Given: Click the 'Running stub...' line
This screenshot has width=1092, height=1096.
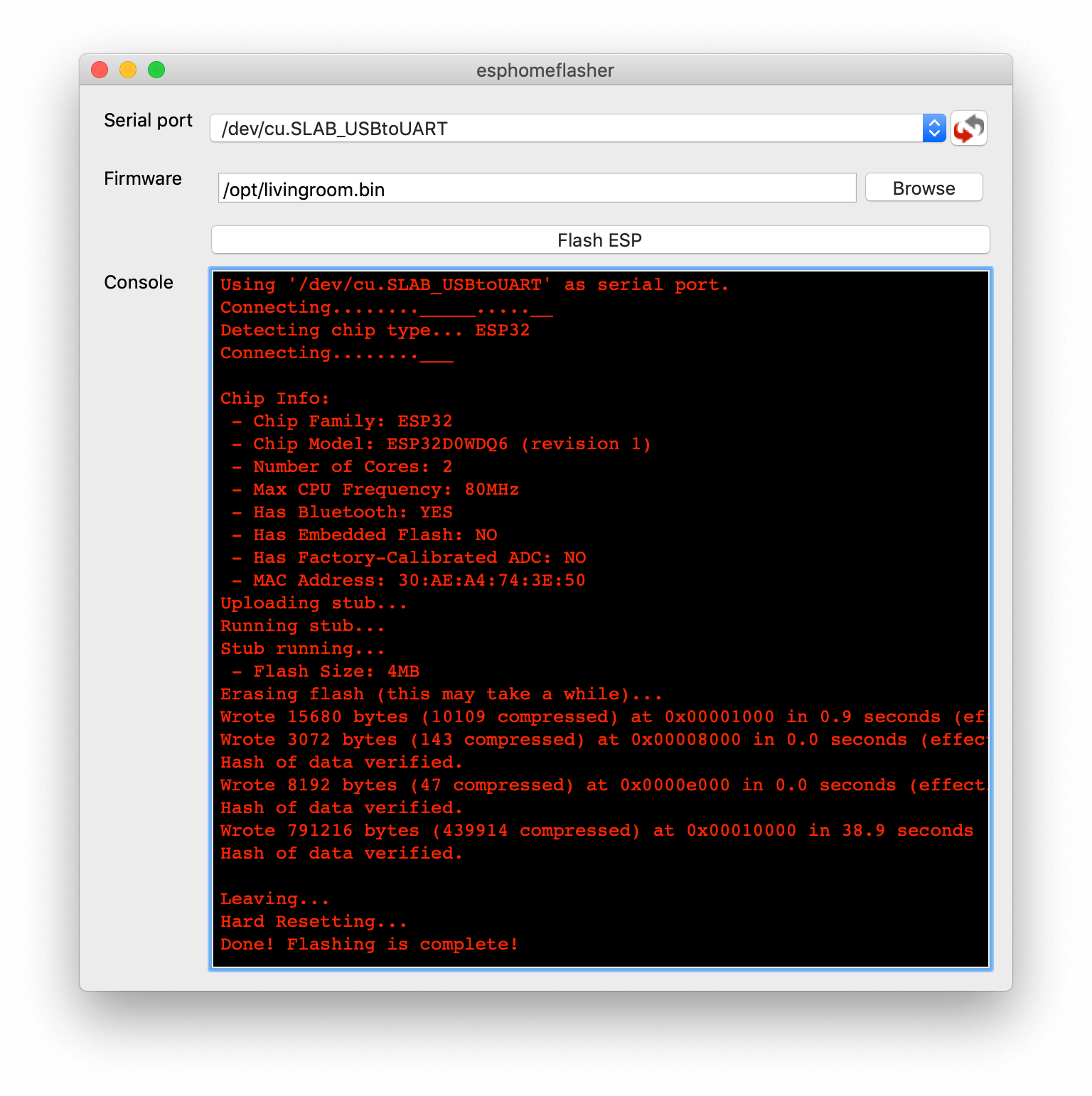Looking at the screenshot, I should pyautogui.click(x=303, y=626).
